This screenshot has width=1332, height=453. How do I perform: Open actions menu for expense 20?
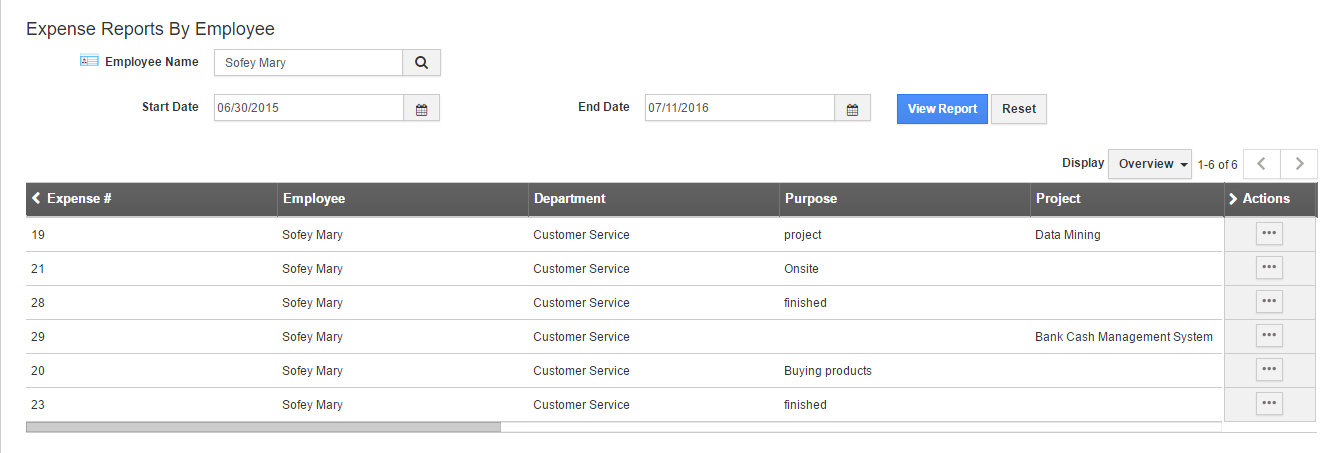click(1269, 370)
